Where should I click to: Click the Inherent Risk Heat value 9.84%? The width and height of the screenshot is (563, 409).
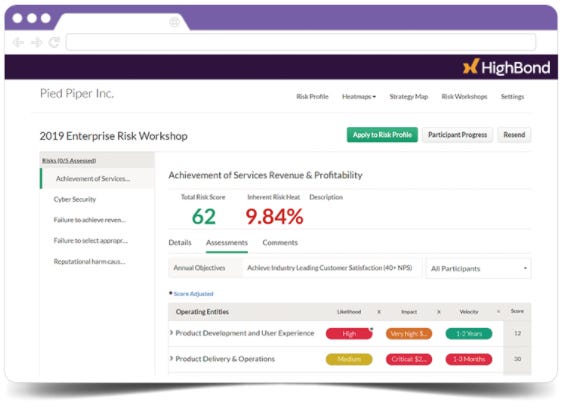(x=274, y=217)
